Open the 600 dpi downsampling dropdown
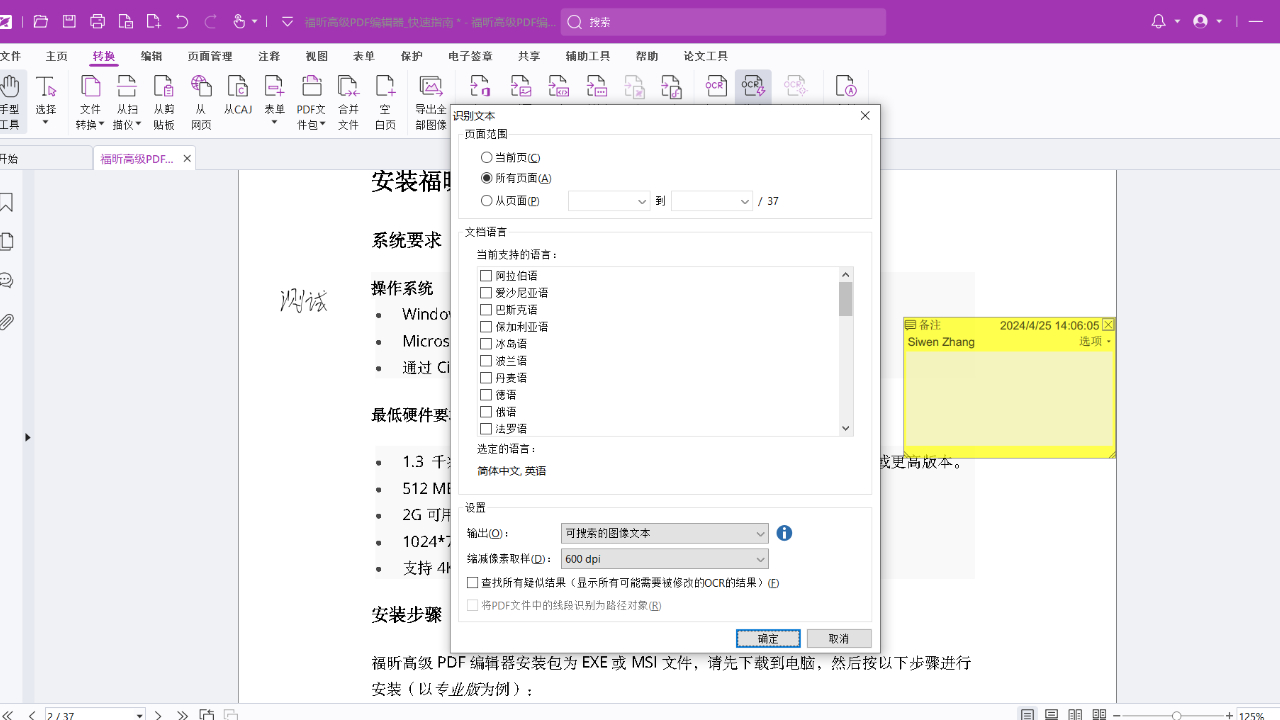Screen dimensions: 1280x720 (x=759, y=558)
